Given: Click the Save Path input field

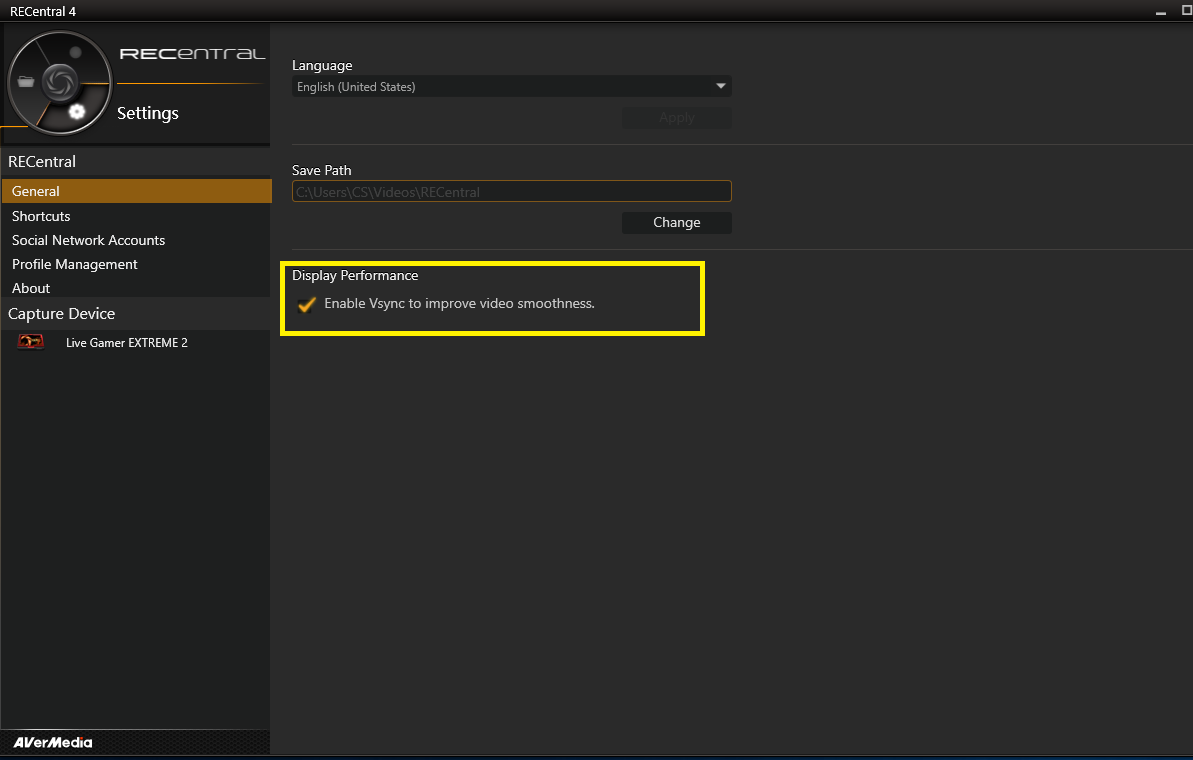Looking at the screenshot, I should 511,191.
